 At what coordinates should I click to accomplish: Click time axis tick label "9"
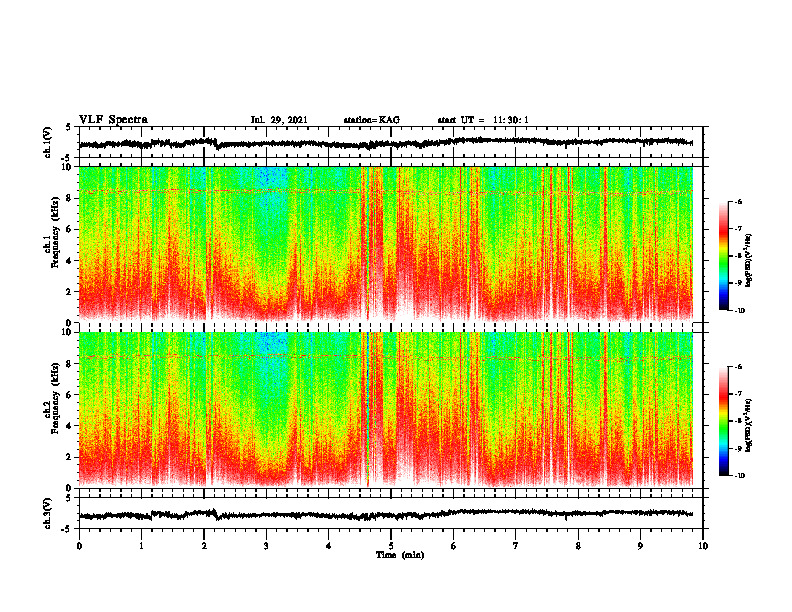(640, 546)
